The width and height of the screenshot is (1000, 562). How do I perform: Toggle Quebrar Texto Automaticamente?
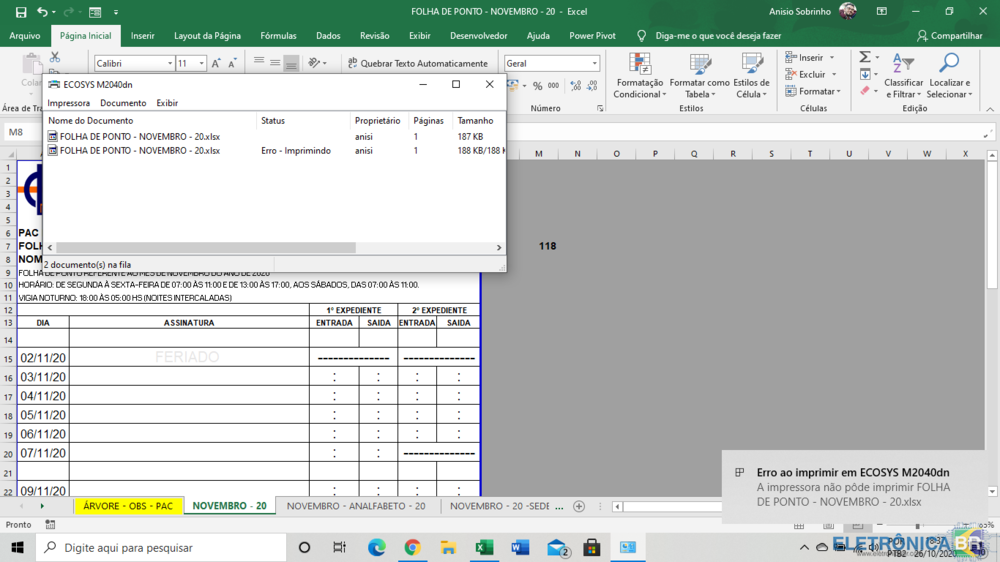pyautogui.click(x=417, y=63)
